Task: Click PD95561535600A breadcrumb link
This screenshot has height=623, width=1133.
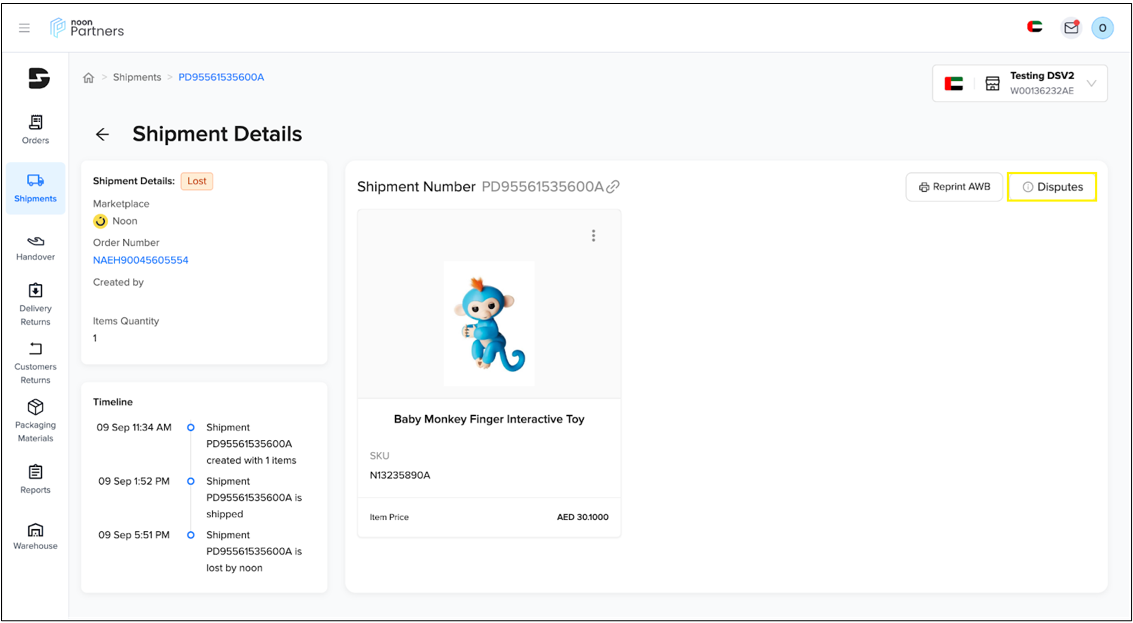Action: click(221, 77)
